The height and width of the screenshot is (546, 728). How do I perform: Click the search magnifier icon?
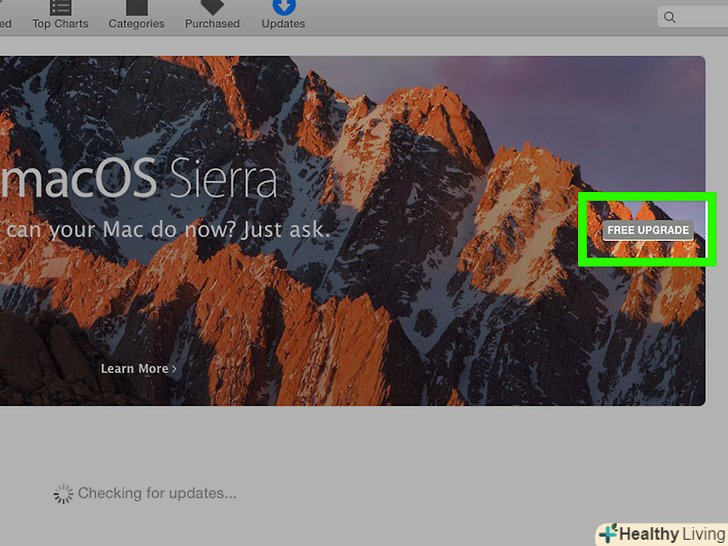click(670, 18)
